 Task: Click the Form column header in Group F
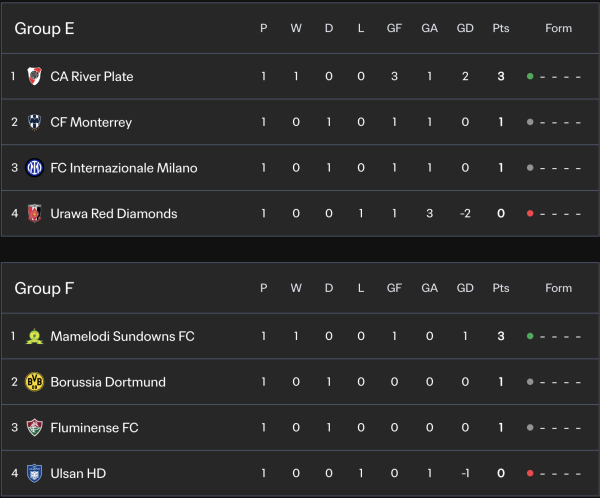click(x=558, y=288)
